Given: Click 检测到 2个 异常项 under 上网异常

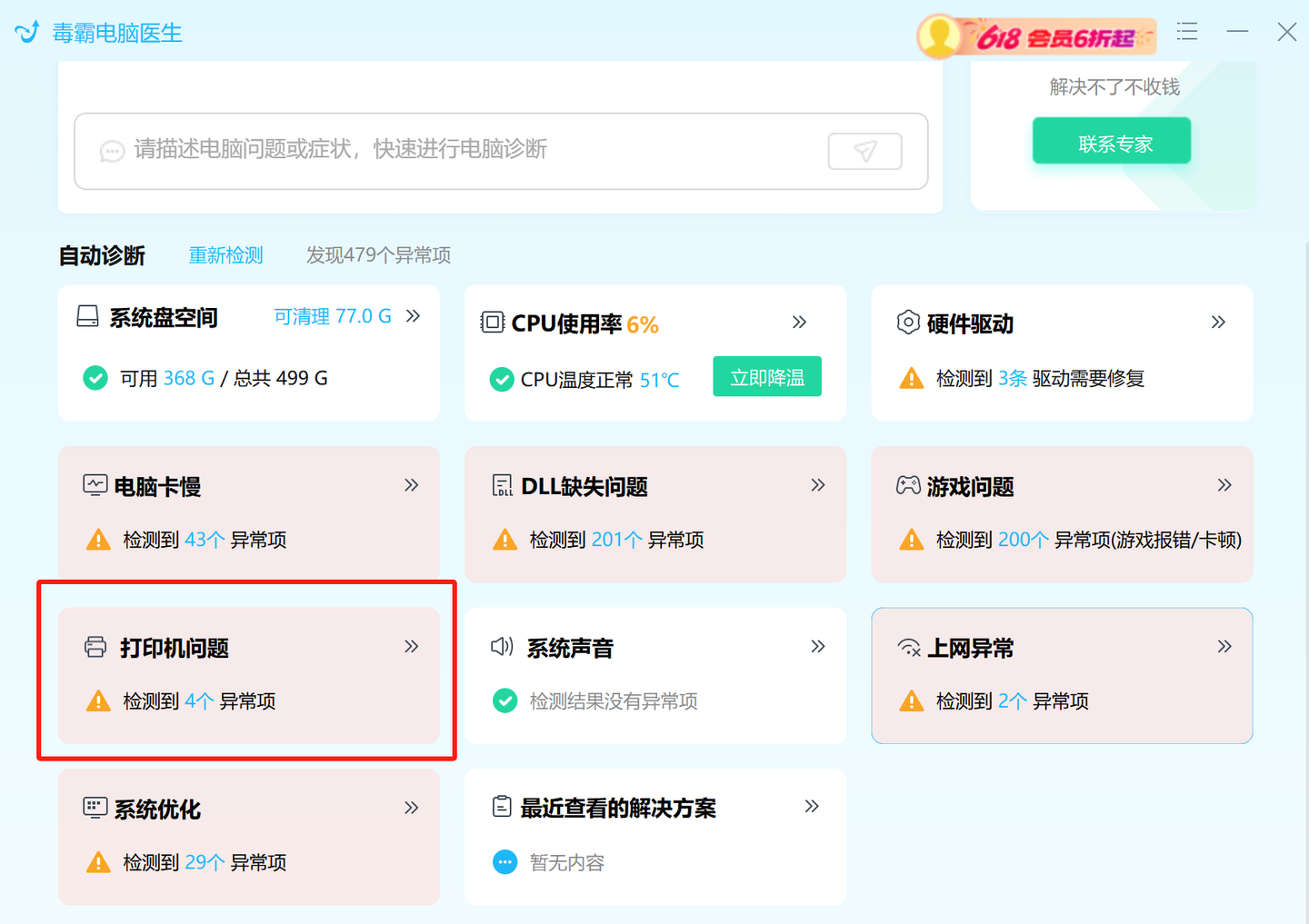Looking at the screenshot, I should (1013, 701).
